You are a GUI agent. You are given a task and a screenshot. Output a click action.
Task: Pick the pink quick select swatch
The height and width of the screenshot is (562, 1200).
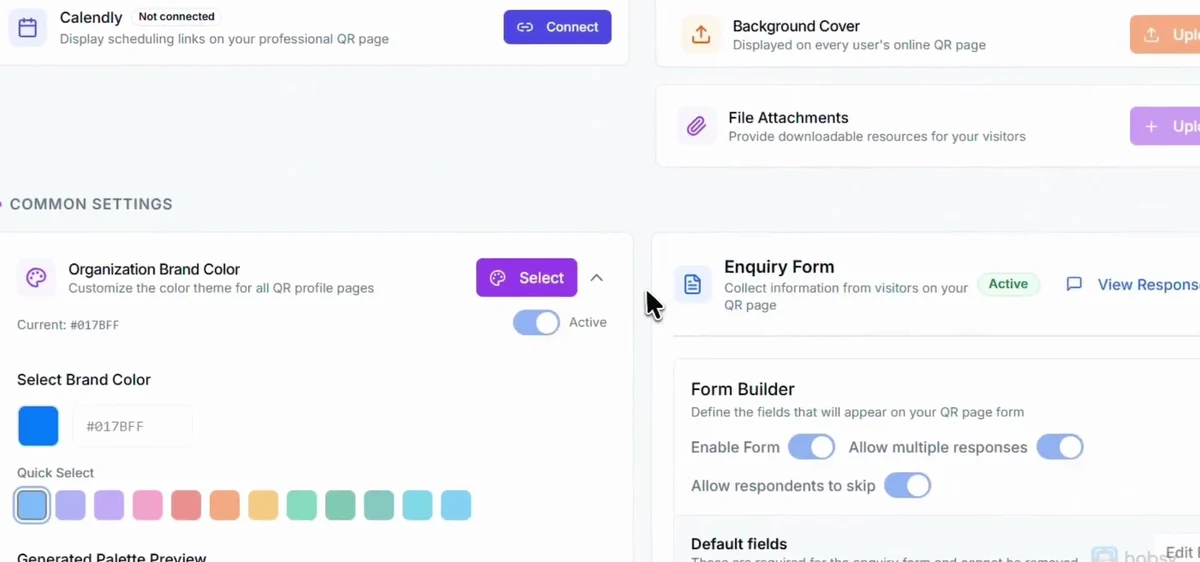pos(147,505)
